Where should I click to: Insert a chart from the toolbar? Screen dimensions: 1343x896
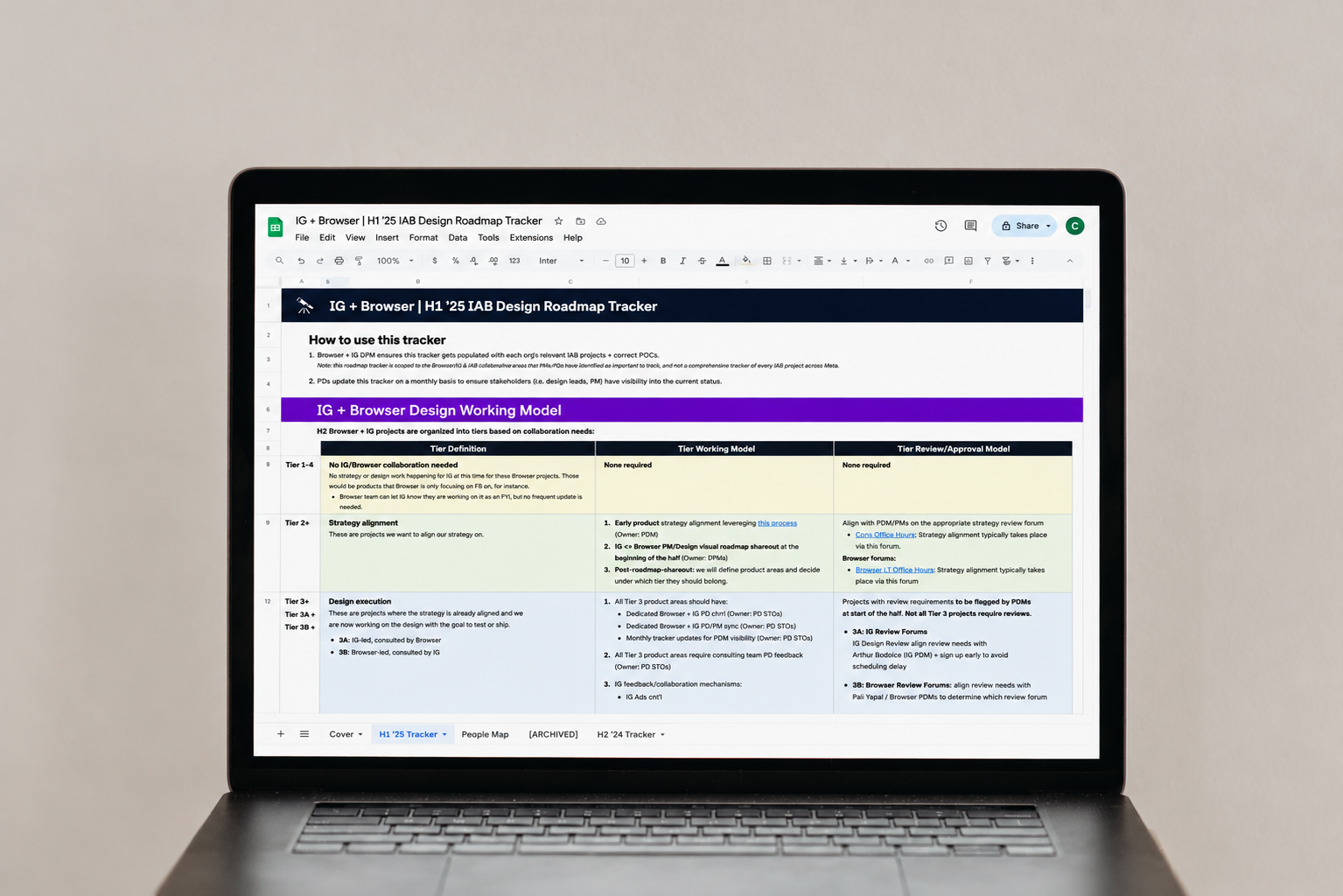click(x=969, y=261)
